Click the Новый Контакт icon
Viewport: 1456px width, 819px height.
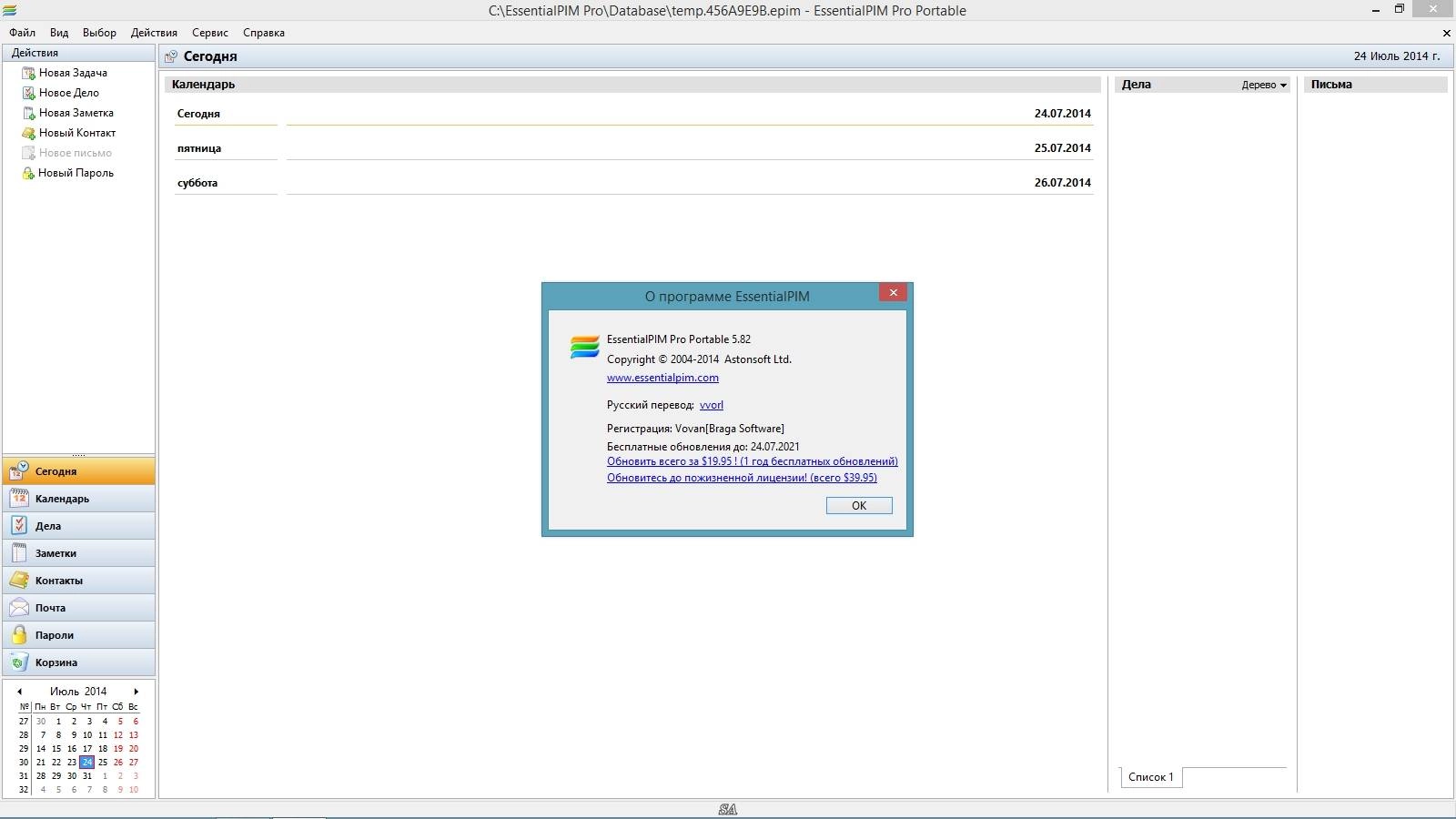pyautogui.click(x=28, y=133)
